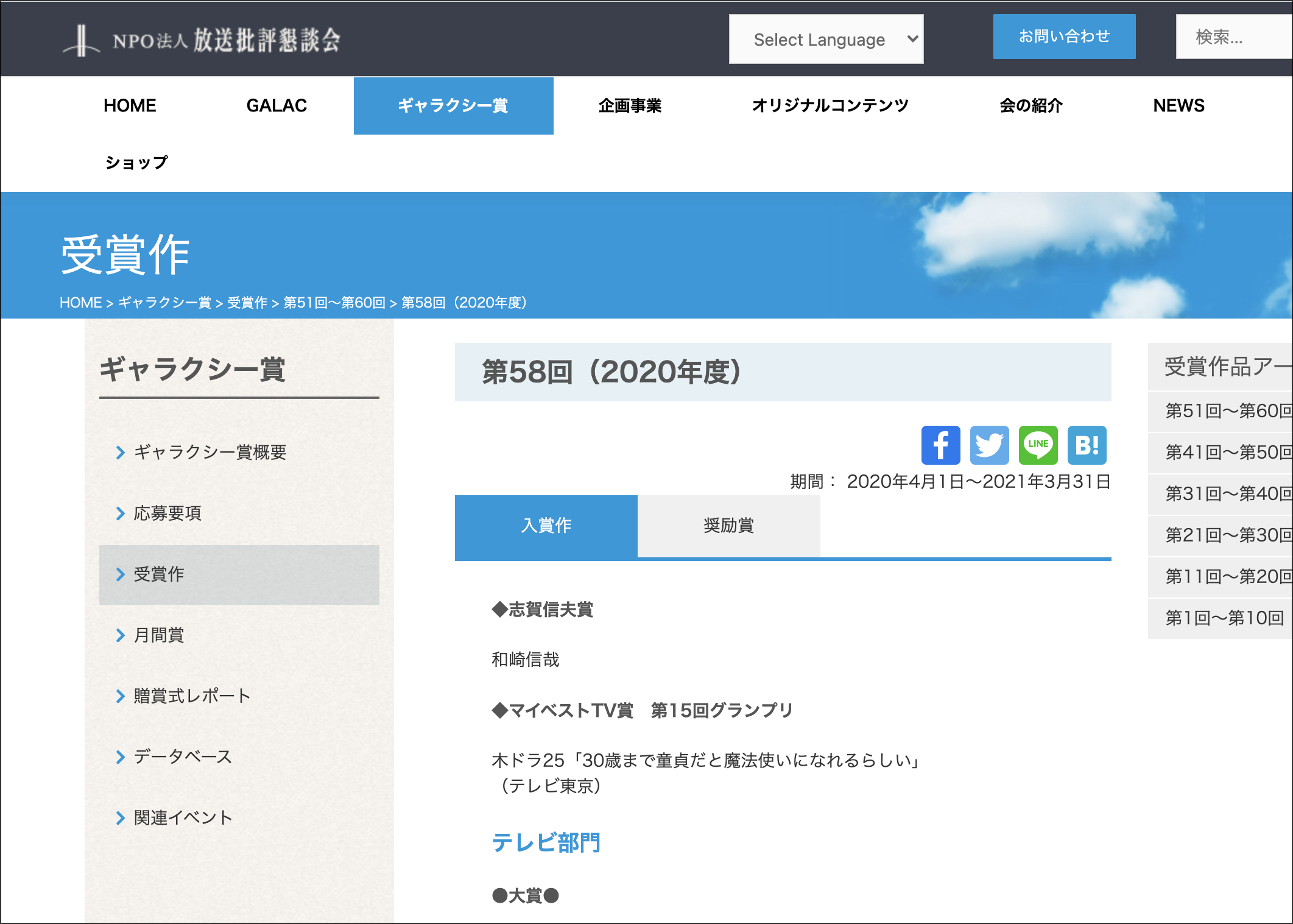Open the Select Language dropdown
The height and width of the screenshot is (924, 1293).
(826, 40)
